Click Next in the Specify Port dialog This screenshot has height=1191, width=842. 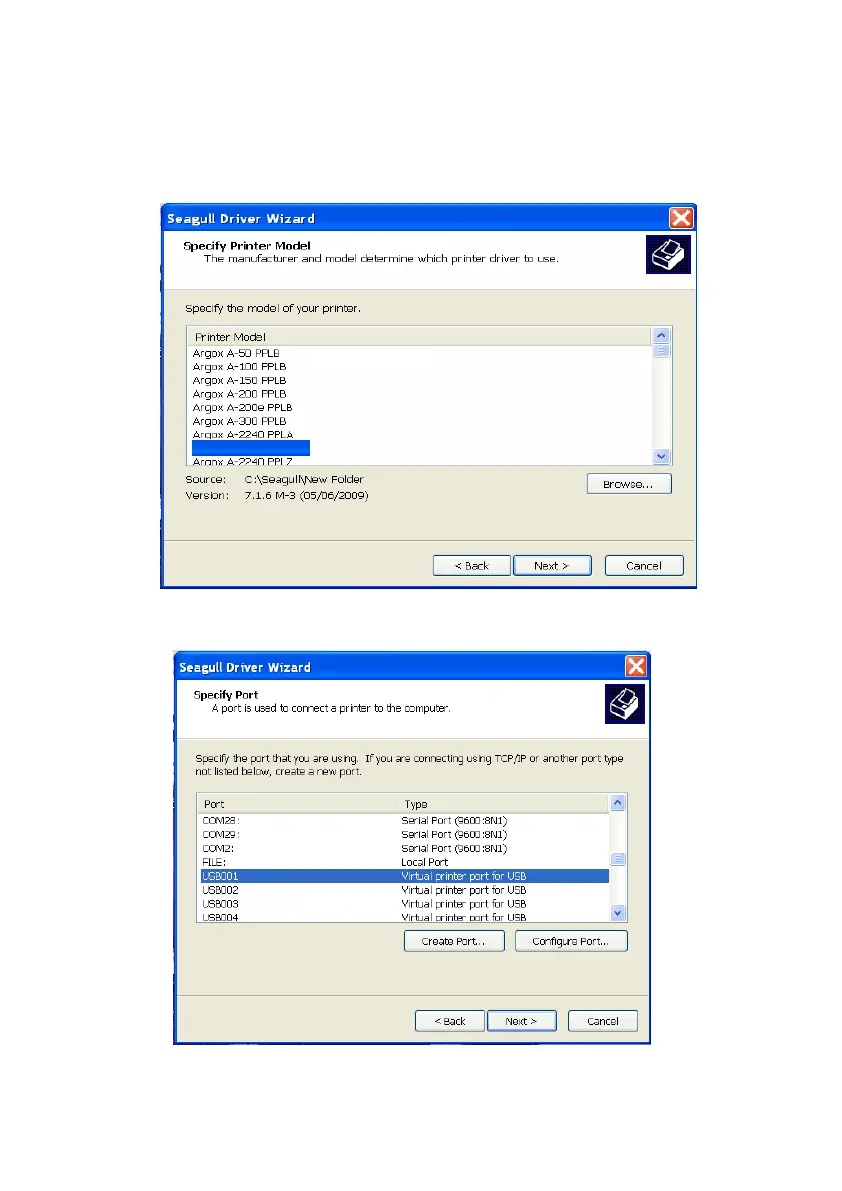522,1021
